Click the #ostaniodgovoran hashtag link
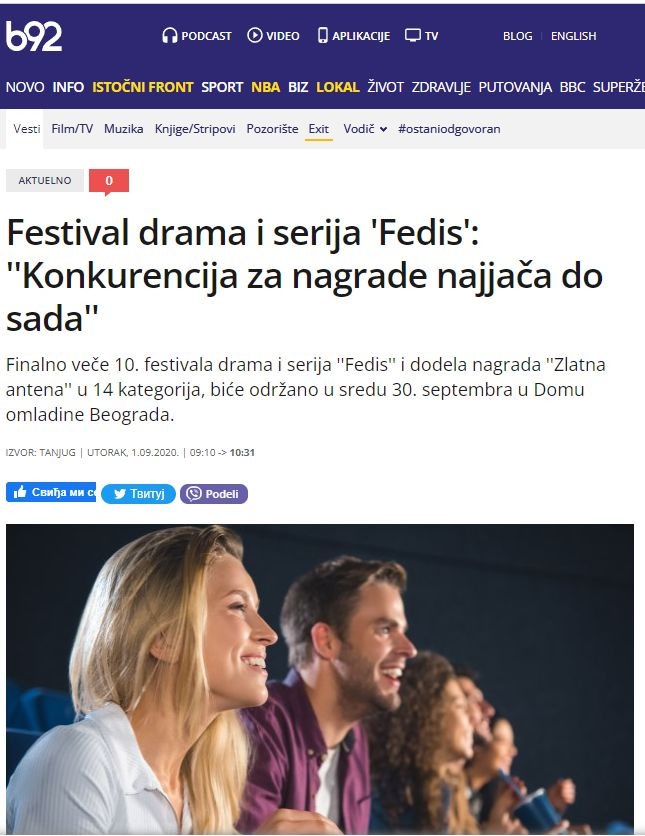 449,129
